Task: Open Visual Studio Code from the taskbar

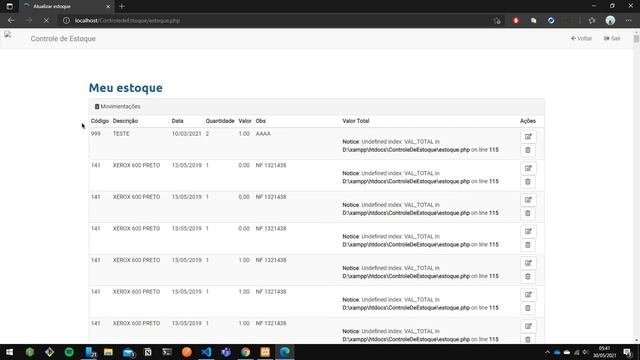Action: tap(206, 352)
